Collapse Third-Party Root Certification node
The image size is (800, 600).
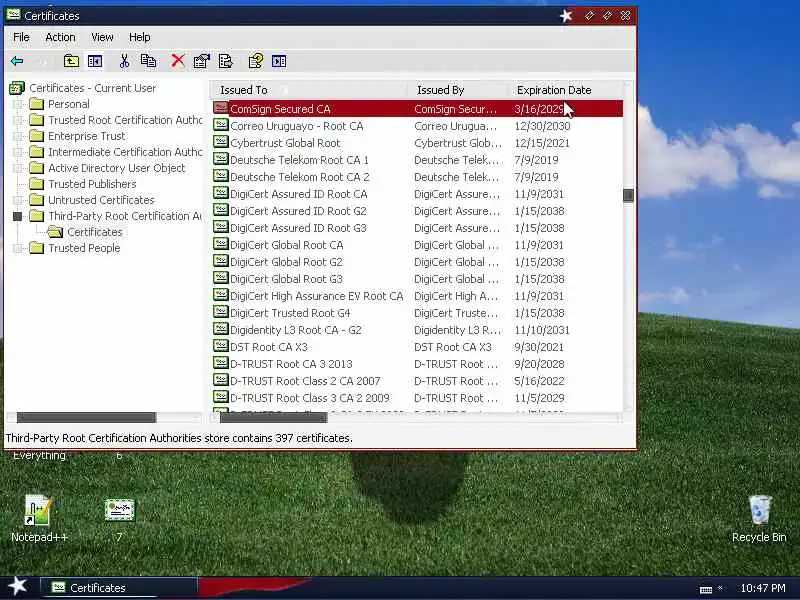(x=18, y=216)
